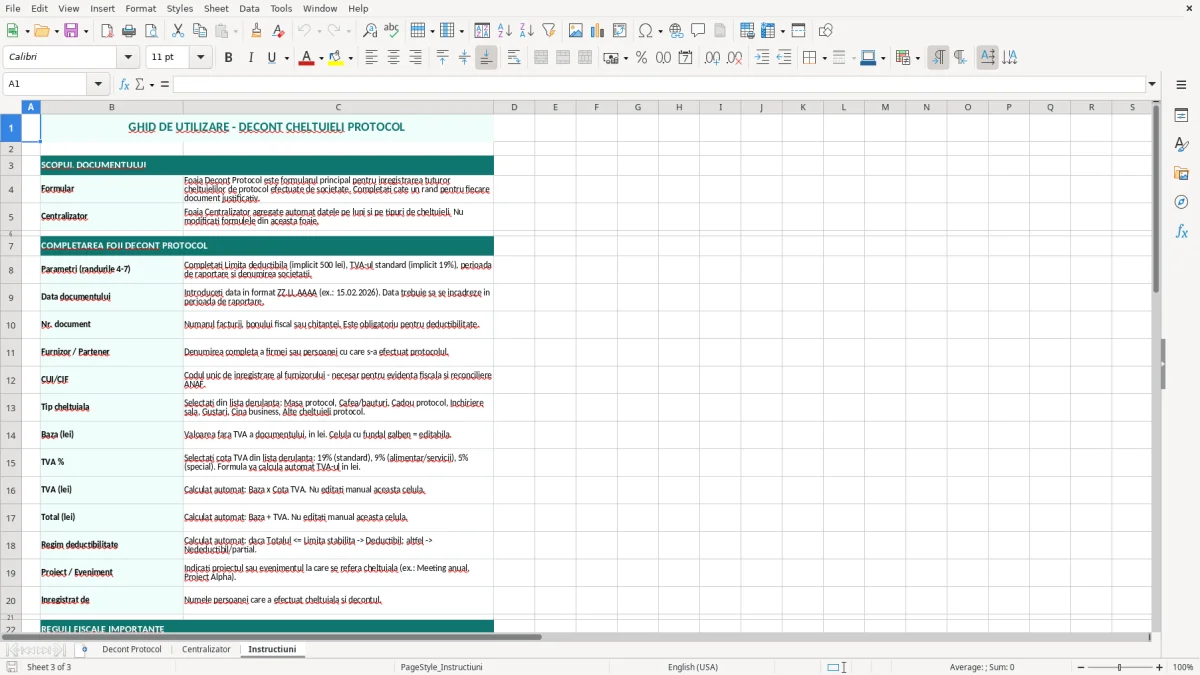The image size is (1200, 675).
Task: Toggle Bold formatting
Action: click(x=228, y=58)
